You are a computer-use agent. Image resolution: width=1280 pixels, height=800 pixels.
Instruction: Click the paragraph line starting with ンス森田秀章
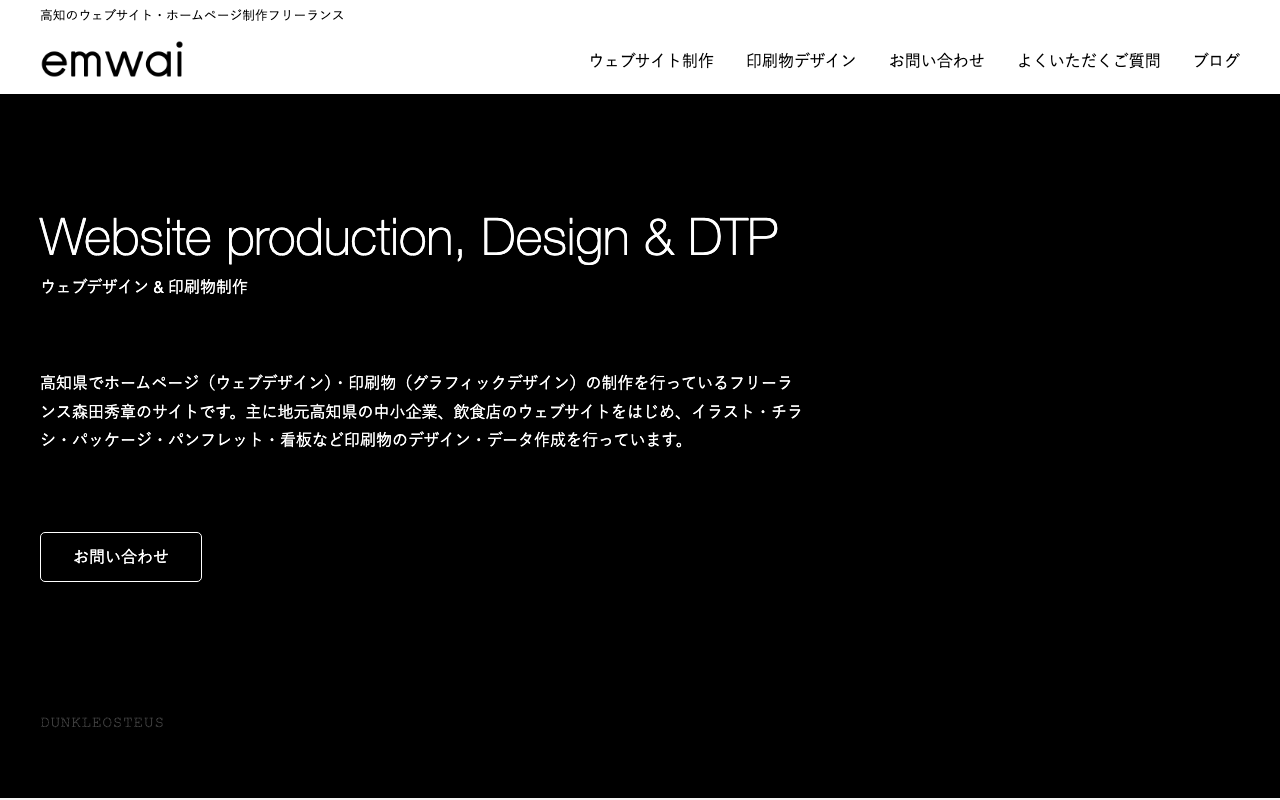point(421,411)
